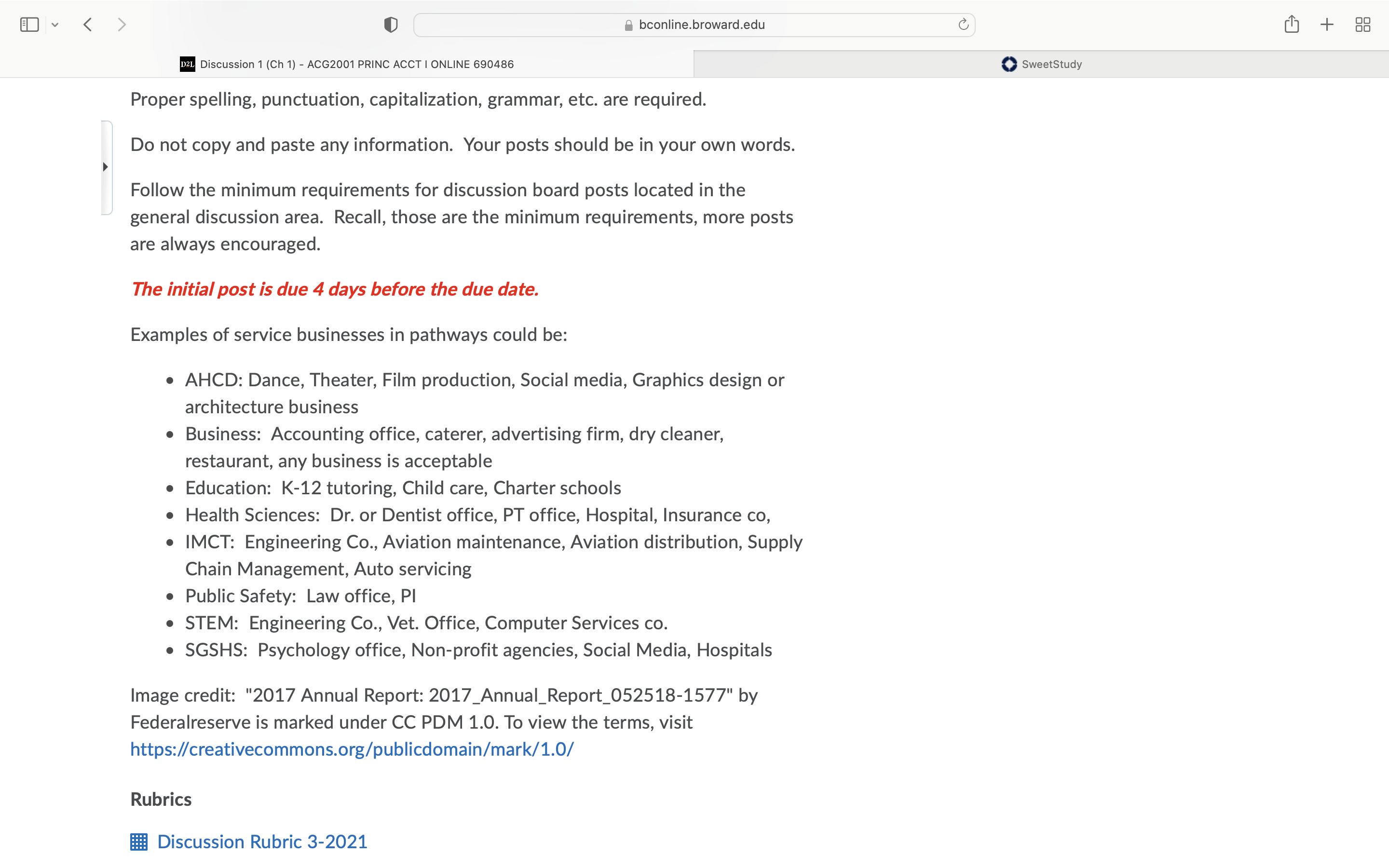Image resolution: width=1389 pixels, height=868 pixels.
Task: Expand the collapsed side panel arrow
Action: click(x=106, y=167)
